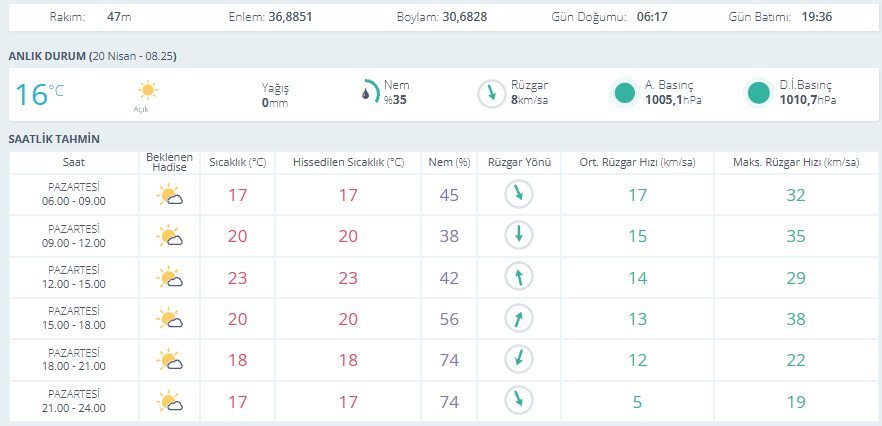
Task: Select the Hissedilen Sıcaklık column header
Action: click(x=348, y=162)
